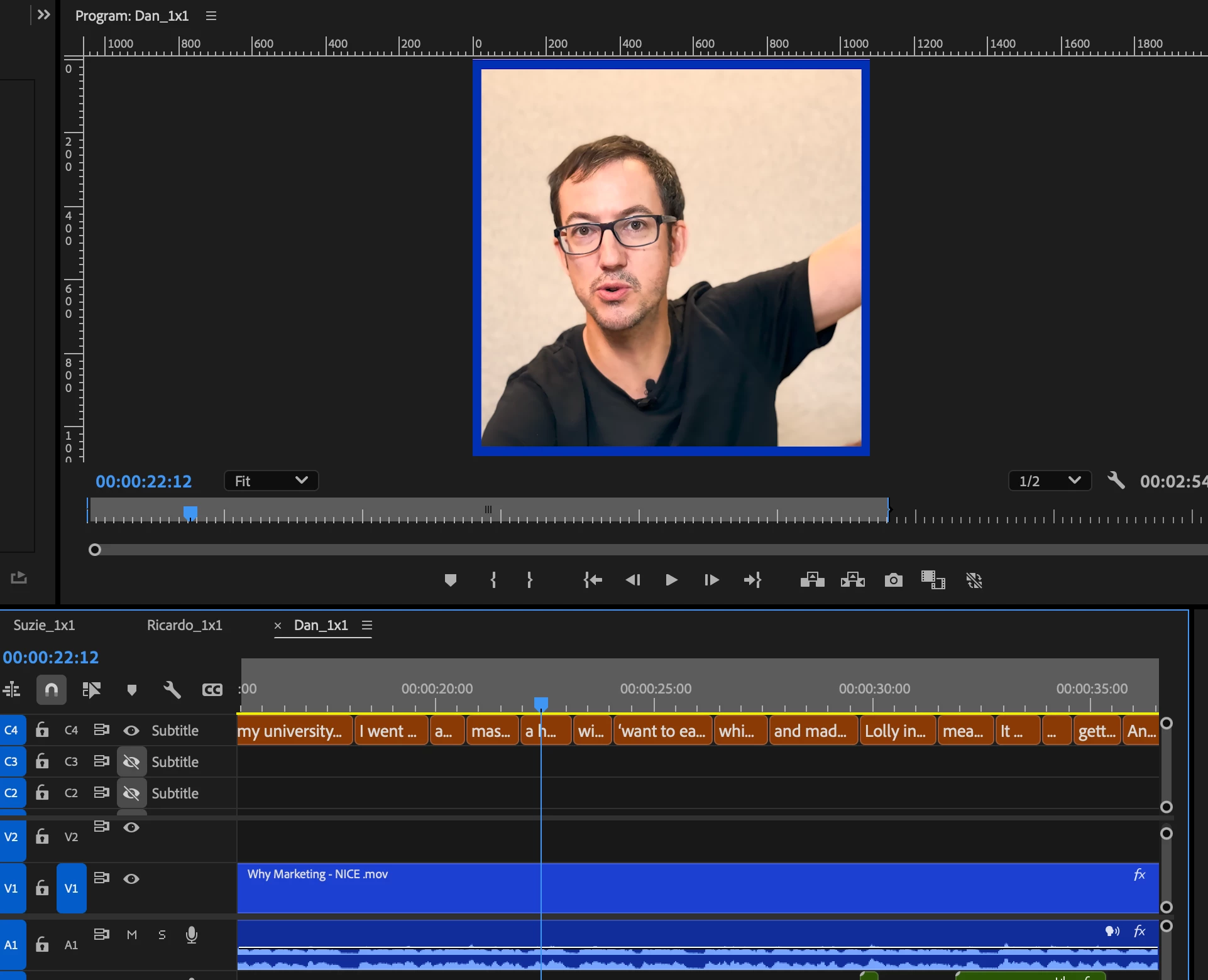
Task: Toggle Snap in Timeline magnet button
Action: (52, 690)
